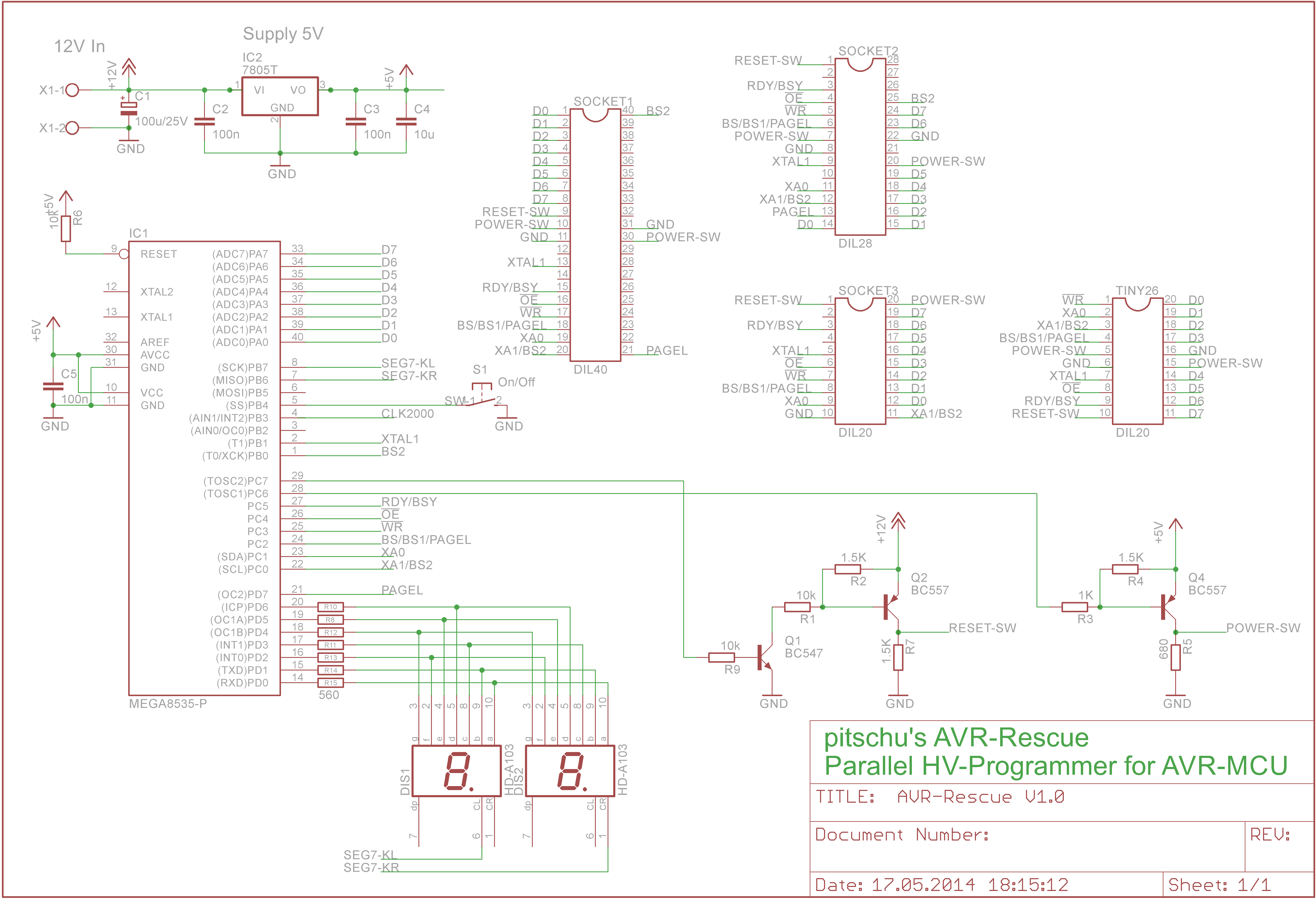The width and height of the screenshot is (1316, 900).
Task: Click resistor R7 1.5K below Q2
Action: pyautogui.click(x=898, y=658)
